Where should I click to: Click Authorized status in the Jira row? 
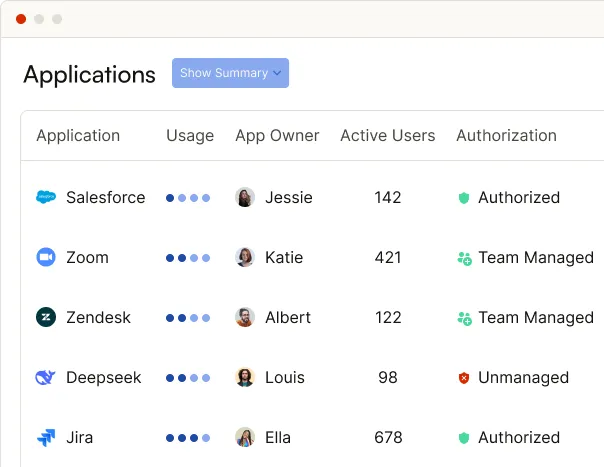click(519, 438)
